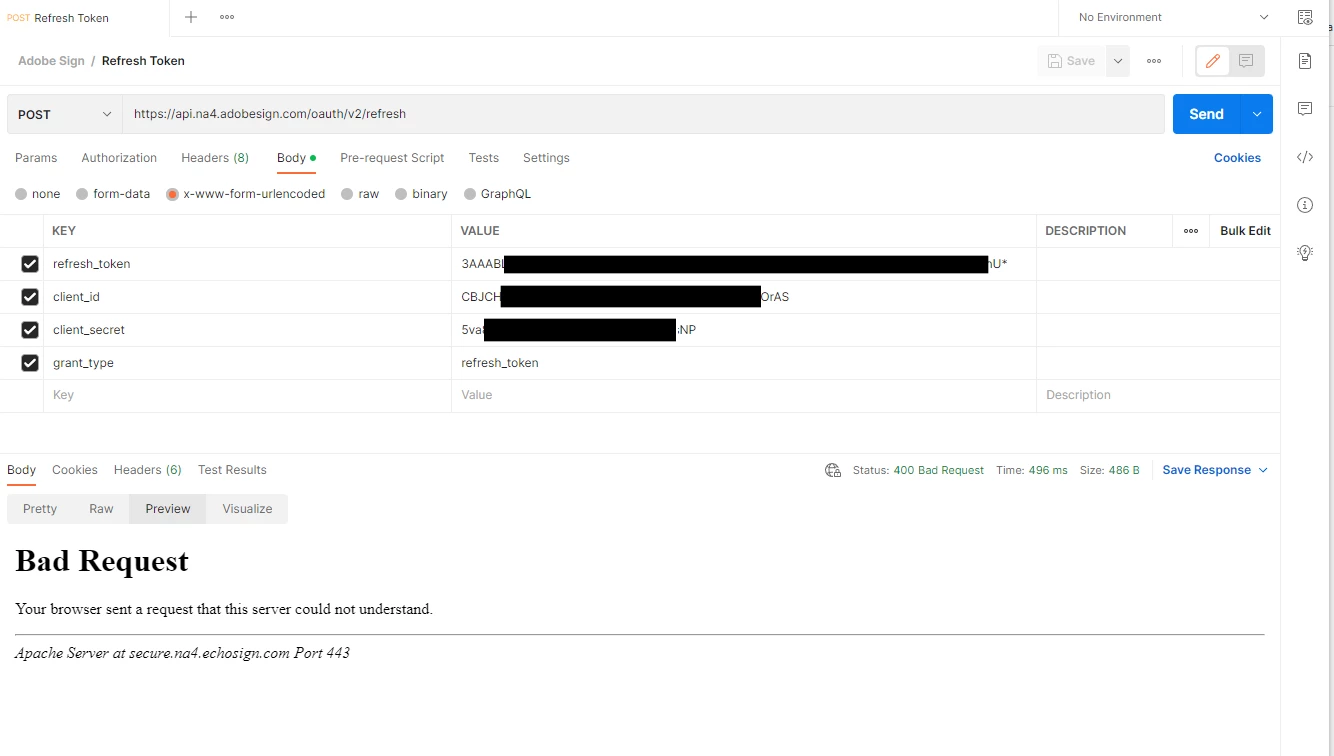Open Adobe Sign collection breadcrumb
The image size is (1334, 756).
[51, 61]
